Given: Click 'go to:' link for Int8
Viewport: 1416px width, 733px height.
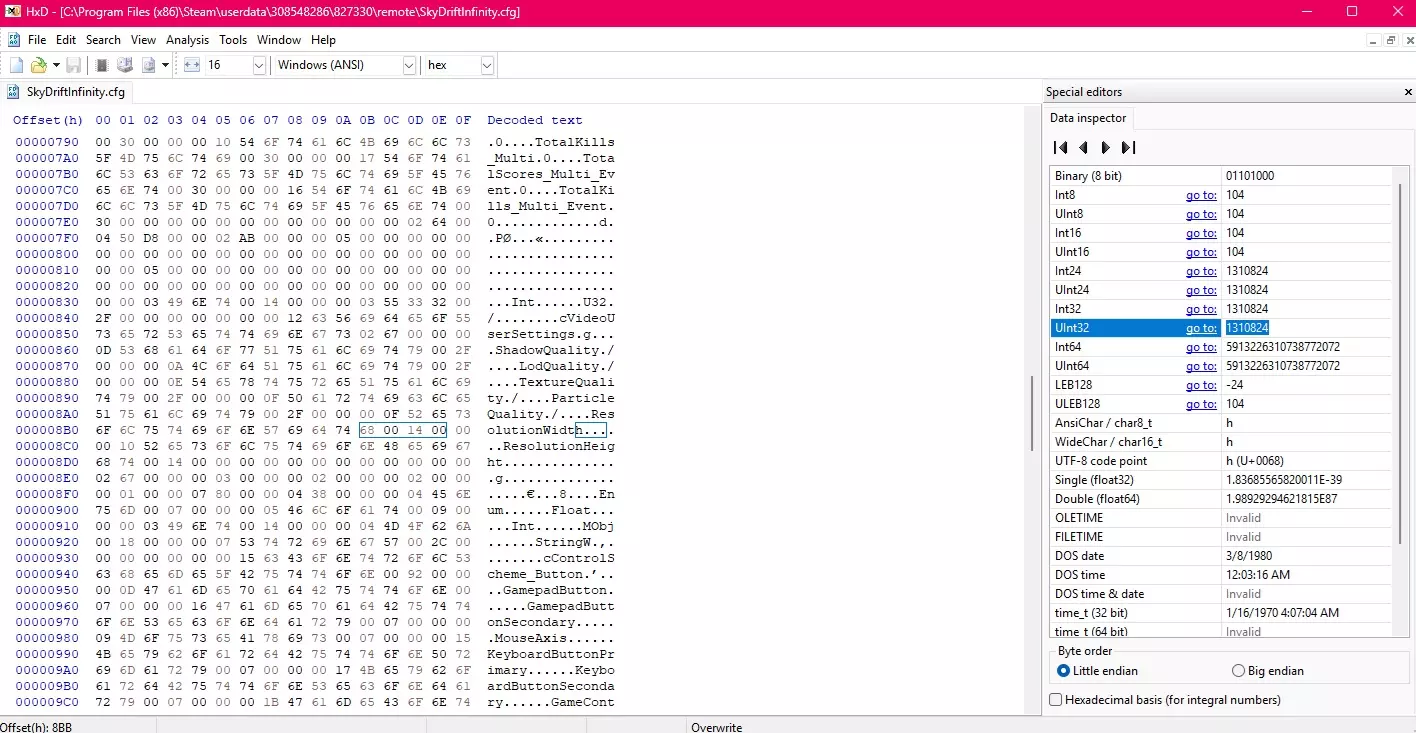Looking at the screenshot, I should click(1201, 195).
